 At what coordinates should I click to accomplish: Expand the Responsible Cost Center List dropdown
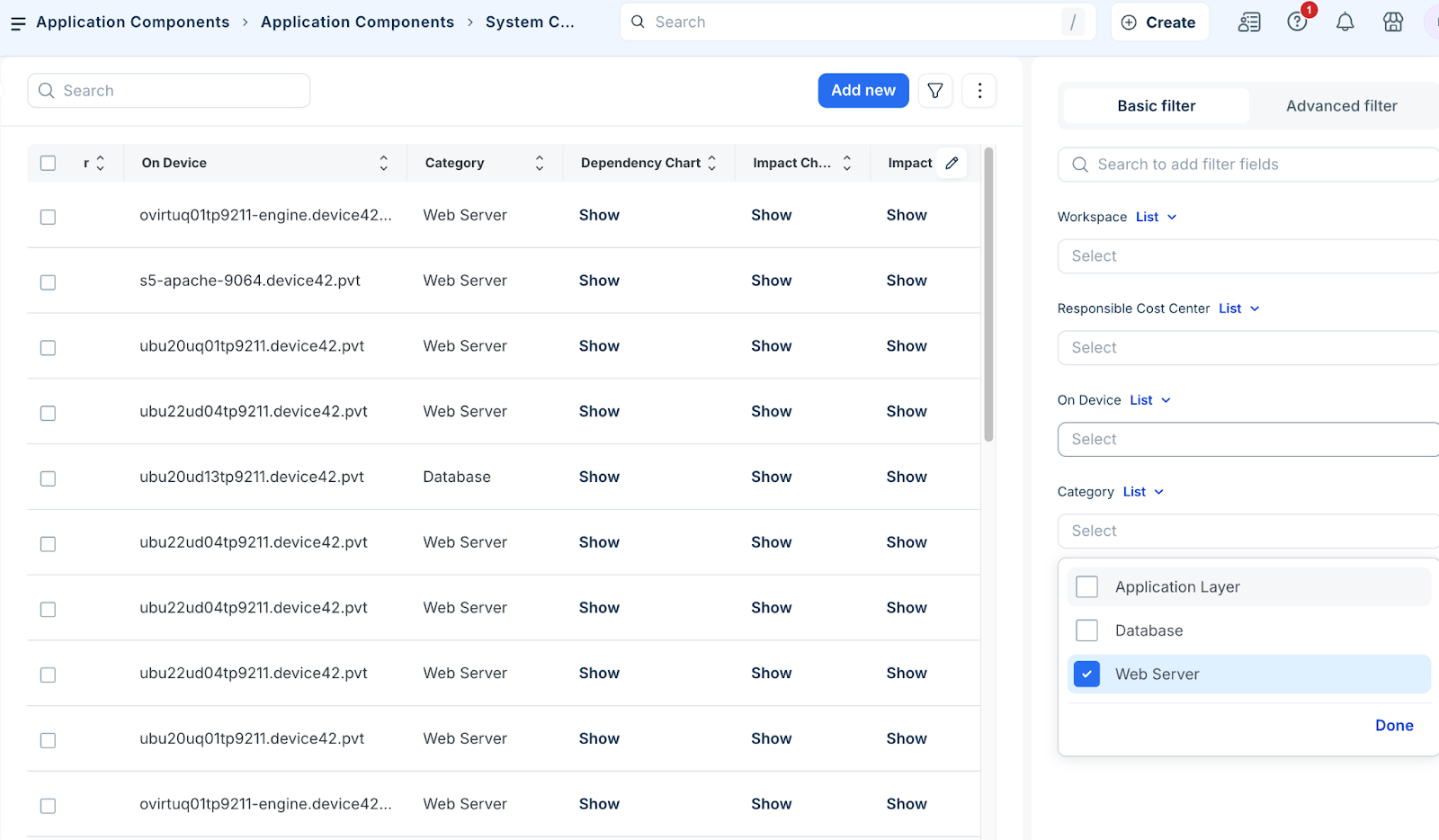point(1239,308)
